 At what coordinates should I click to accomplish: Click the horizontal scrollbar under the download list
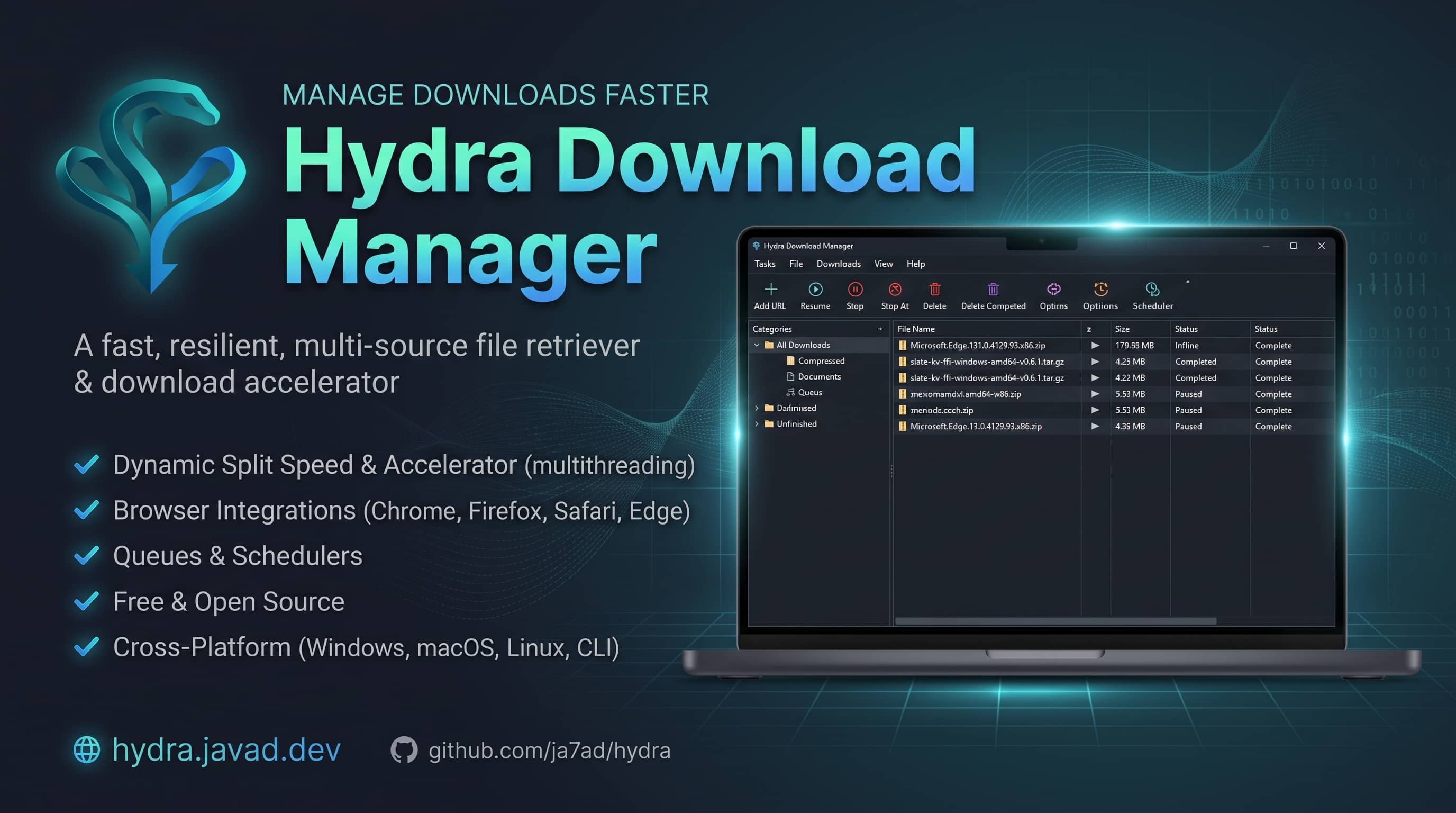tap(1055, 621)
